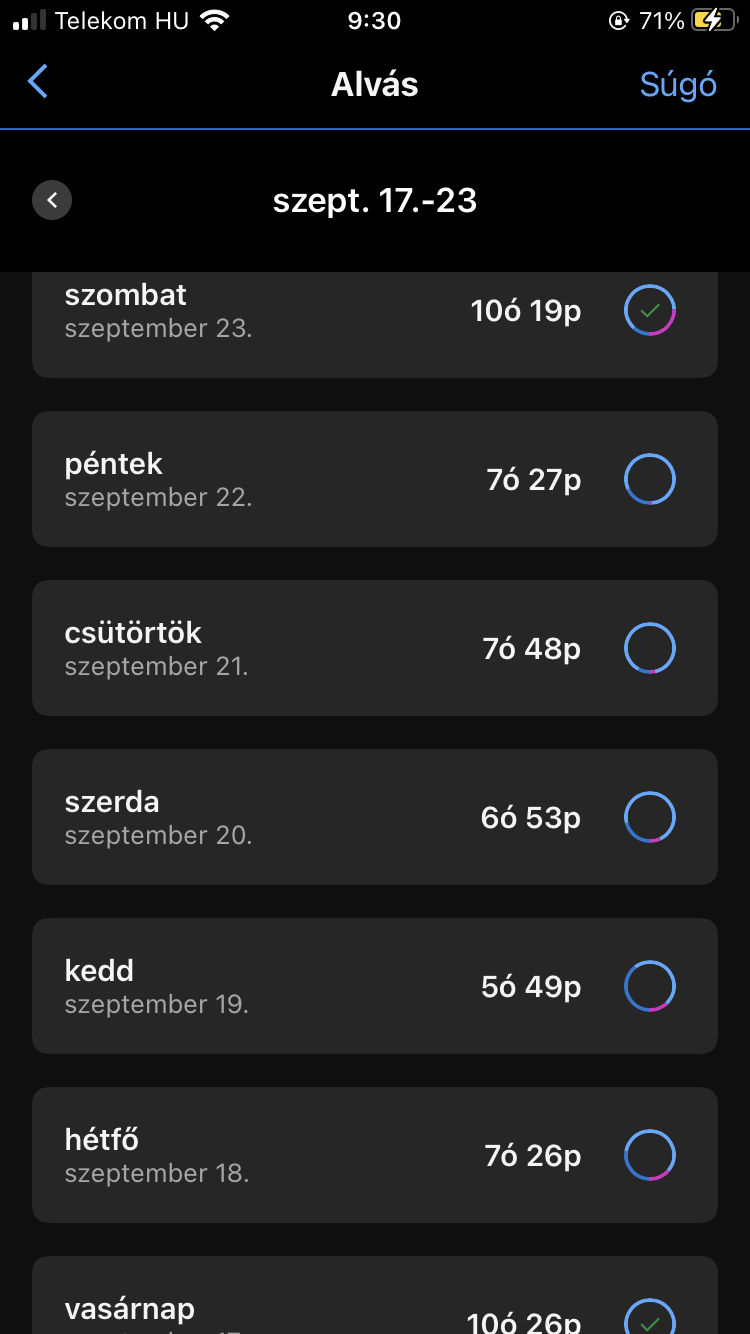
Task: Tap the szerda sleep score ring
Action: 650,817
